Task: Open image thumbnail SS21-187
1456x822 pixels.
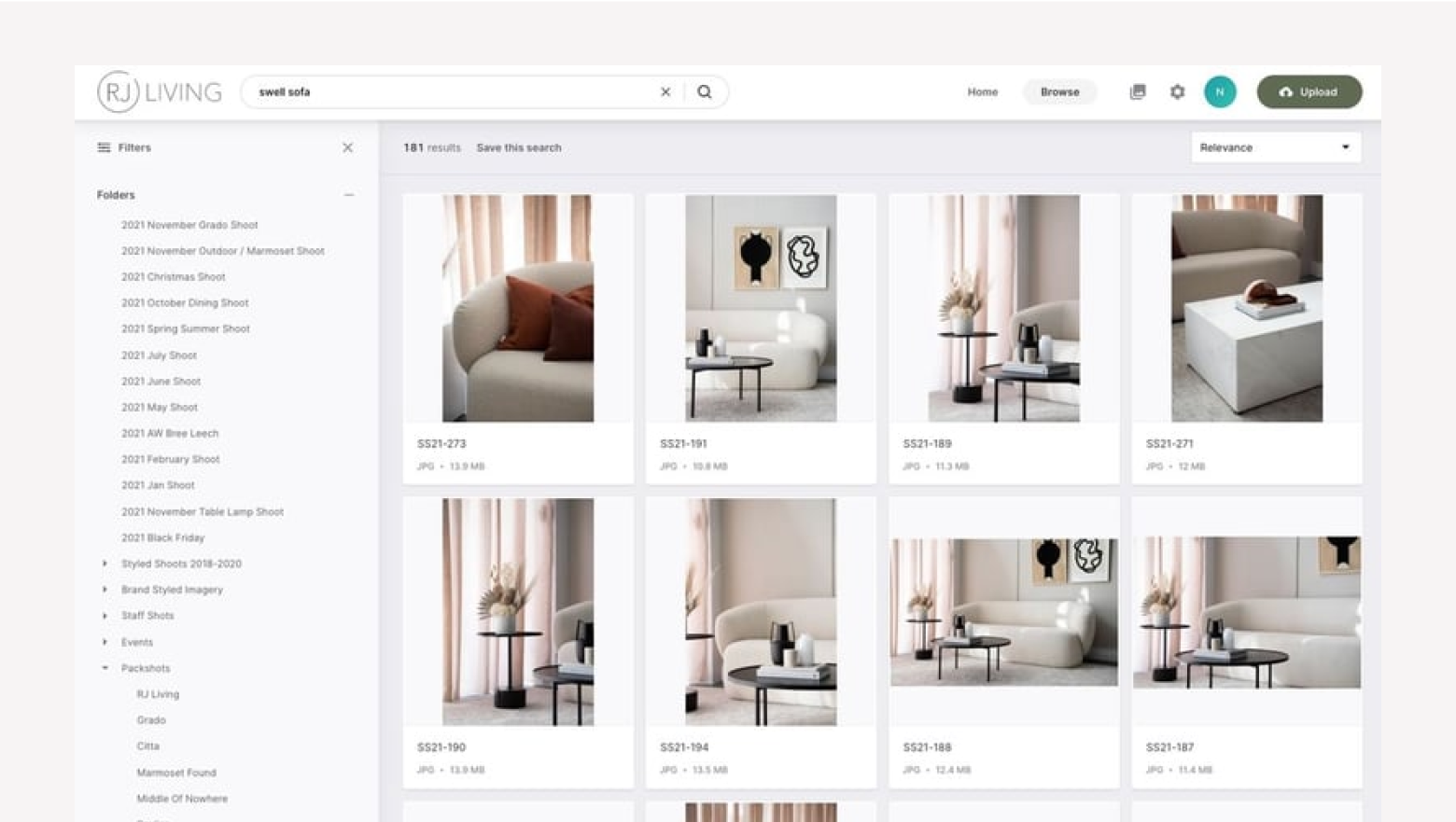Action: (1247, 612)
